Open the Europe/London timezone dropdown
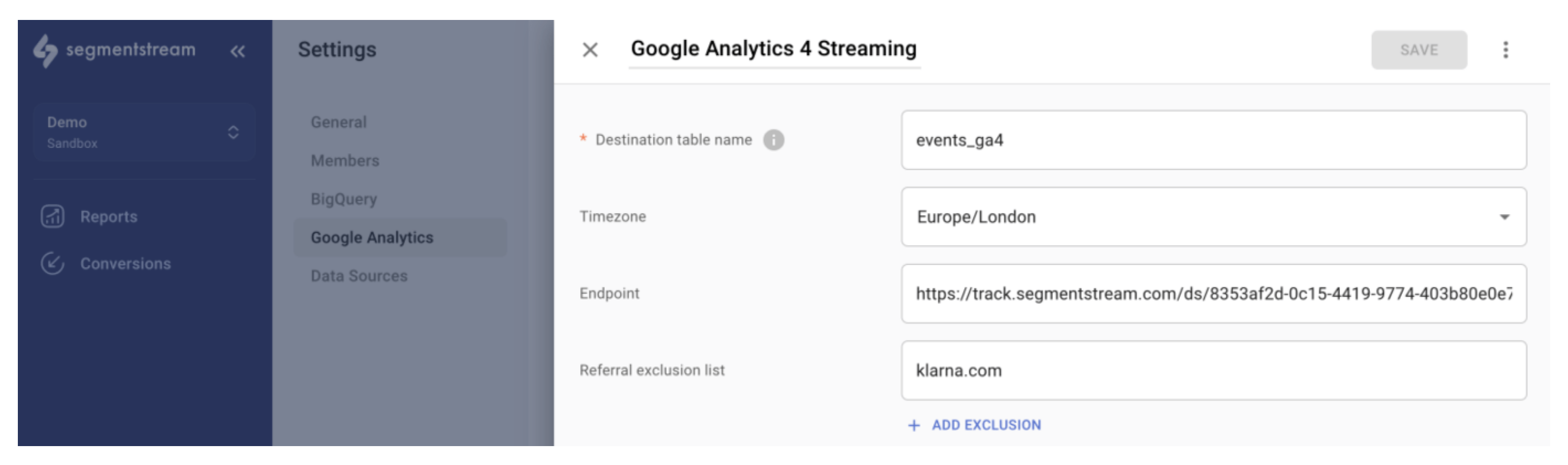 (x=1214, y=217)
